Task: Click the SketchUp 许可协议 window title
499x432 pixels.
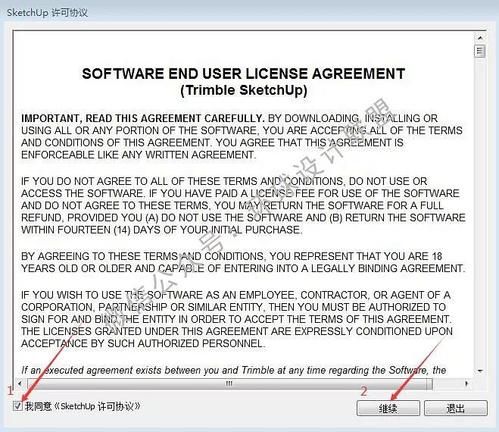Action: (x=47, y=13)
